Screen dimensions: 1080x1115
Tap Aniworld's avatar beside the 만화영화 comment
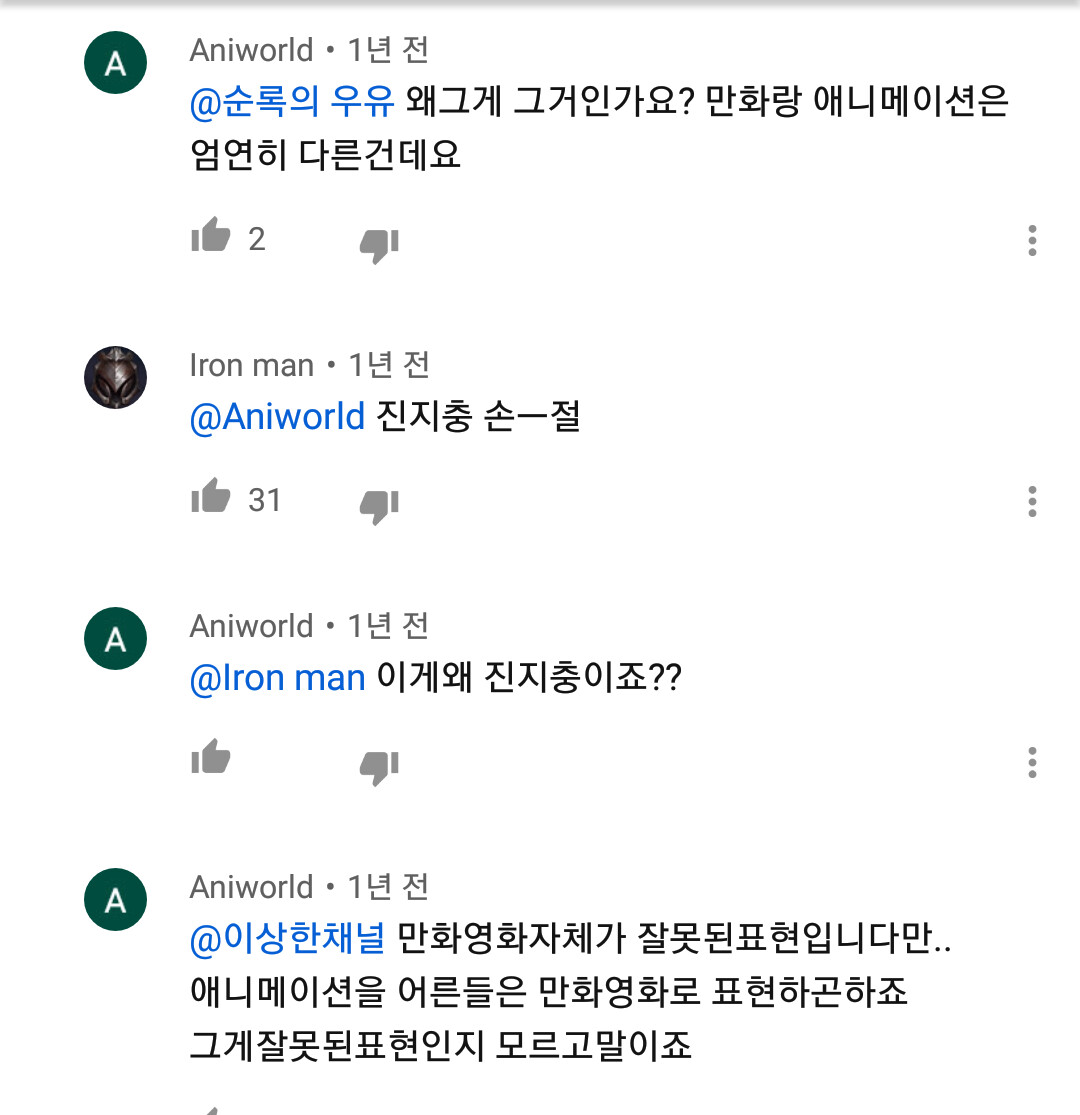(x=116, y=900)
